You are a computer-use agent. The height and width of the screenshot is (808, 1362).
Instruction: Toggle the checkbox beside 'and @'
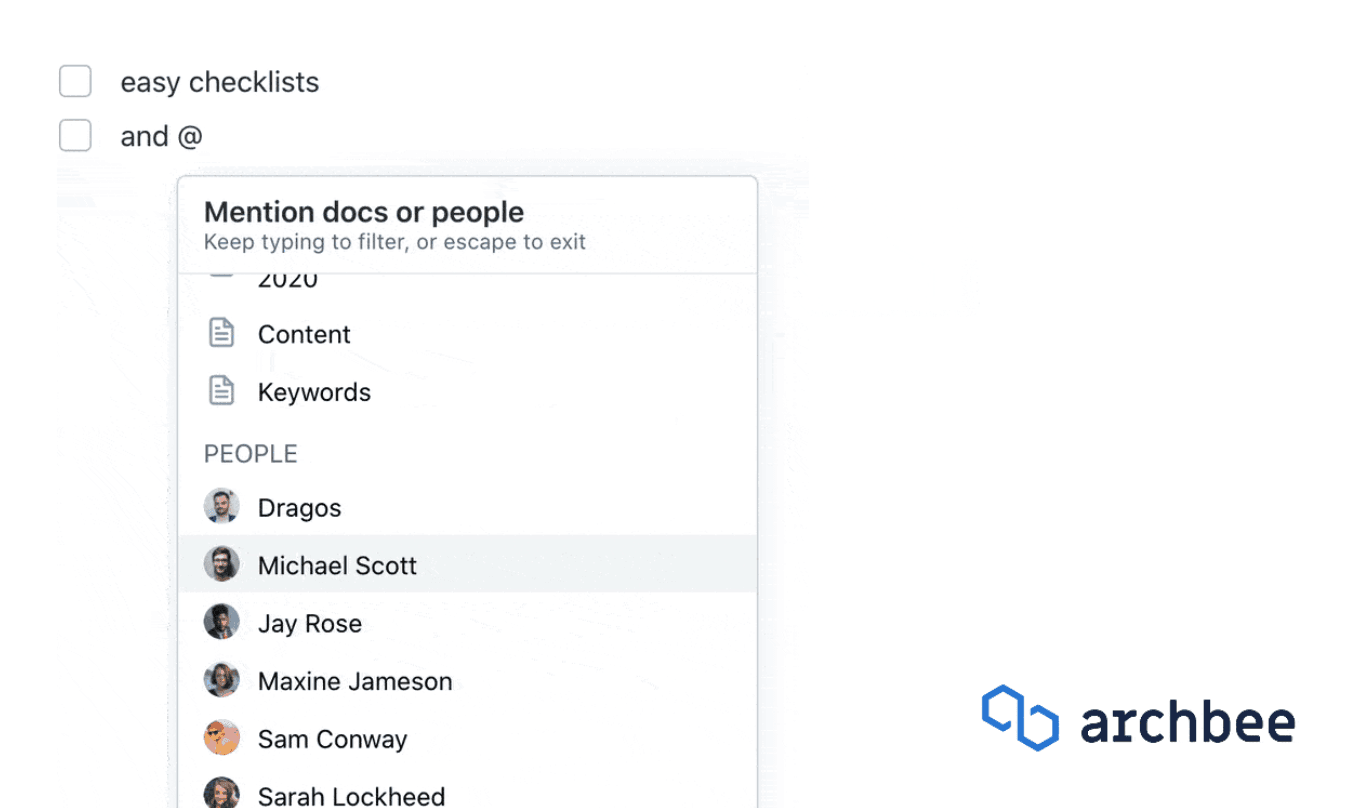point(75,136)
